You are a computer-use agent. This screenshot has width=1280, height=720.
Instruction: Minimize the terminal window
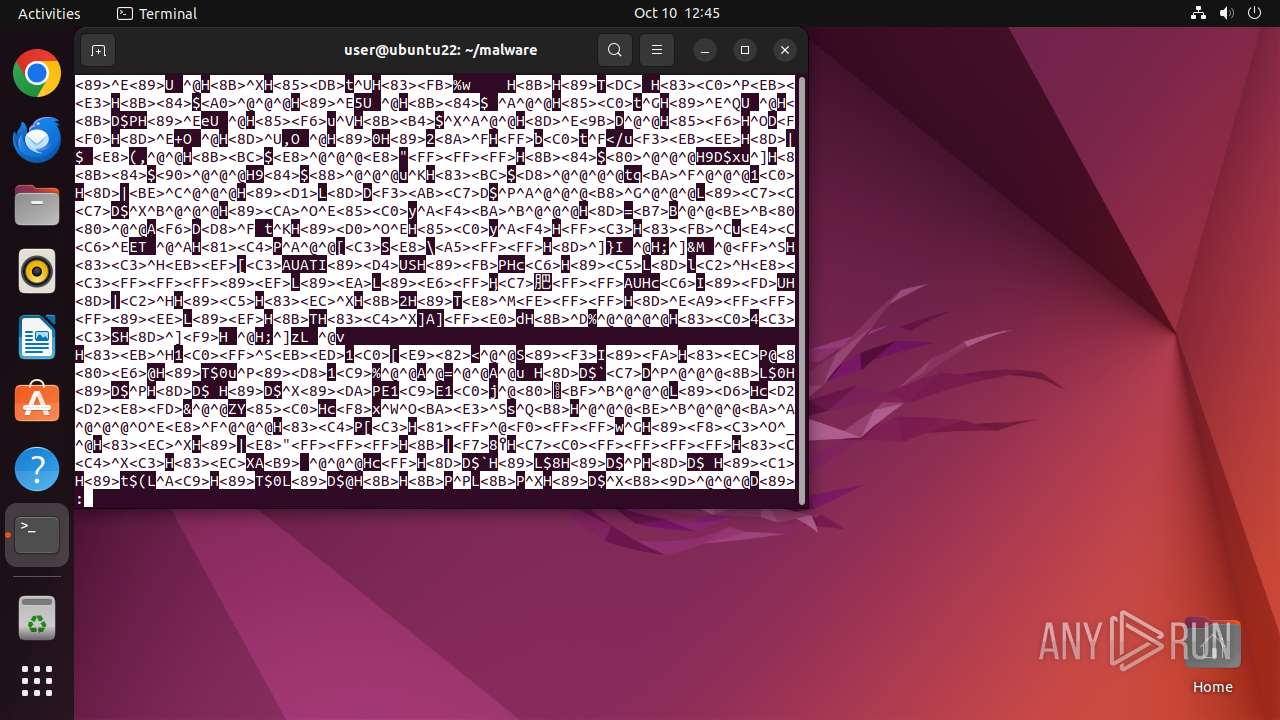[705, 50]
